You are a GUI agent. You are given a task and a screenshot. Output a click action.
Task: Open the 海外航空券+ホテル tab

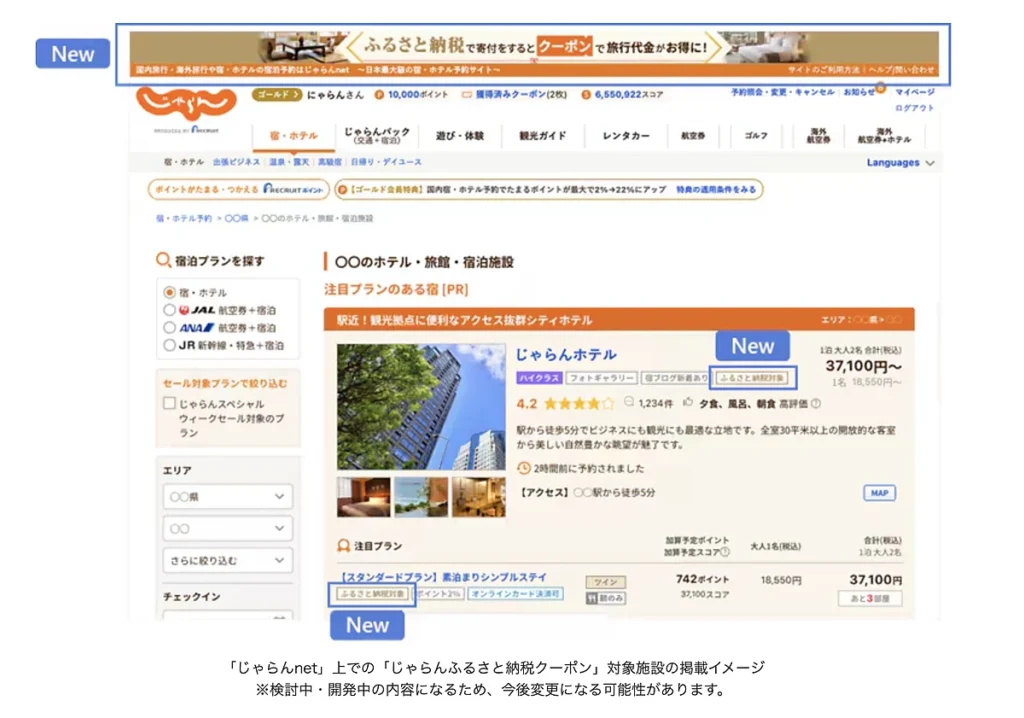[x=884, y=136]
